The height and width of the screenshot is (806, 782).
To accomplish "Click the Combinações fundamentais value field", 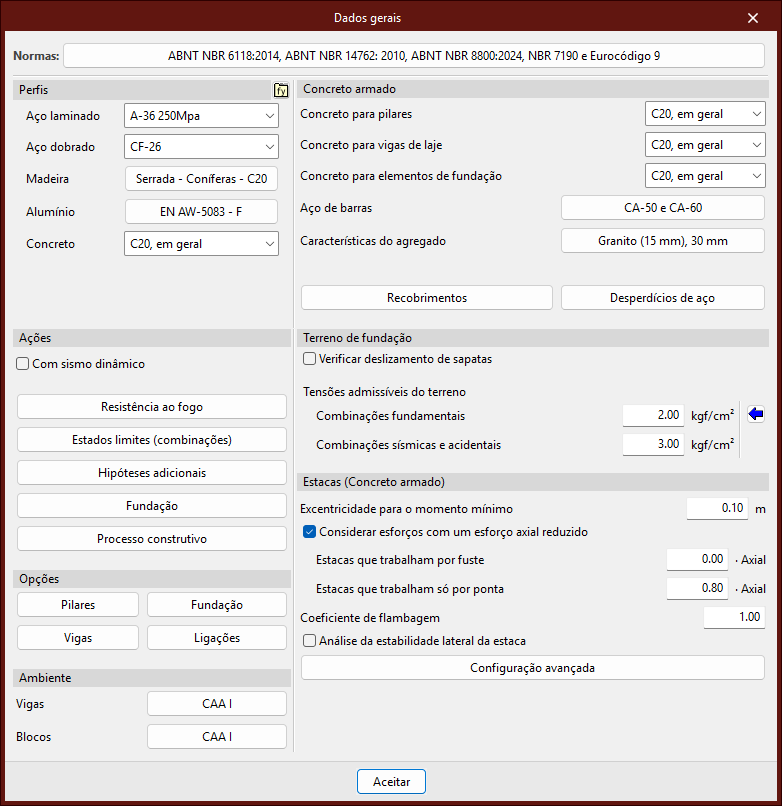I will click(653, 416).
